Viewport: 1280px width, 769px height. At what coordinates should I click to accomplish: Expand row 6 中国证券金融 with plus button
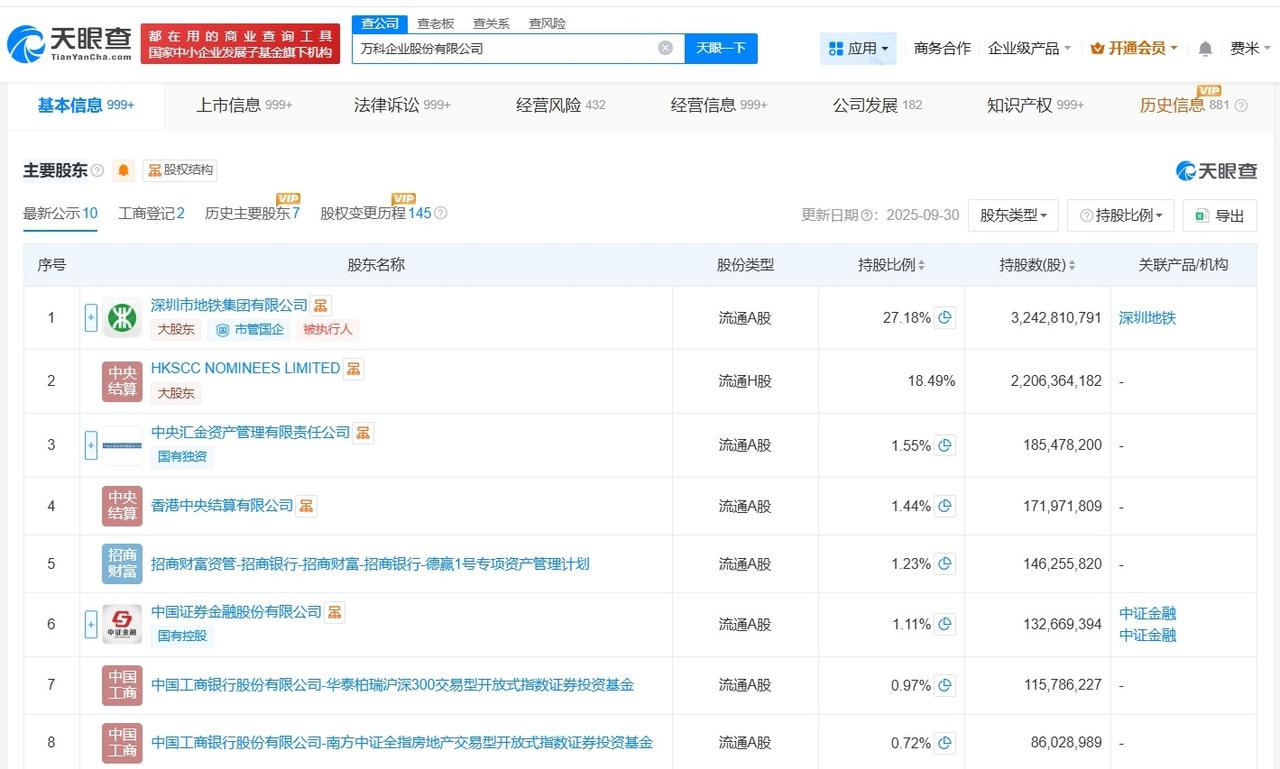(91, 624)
